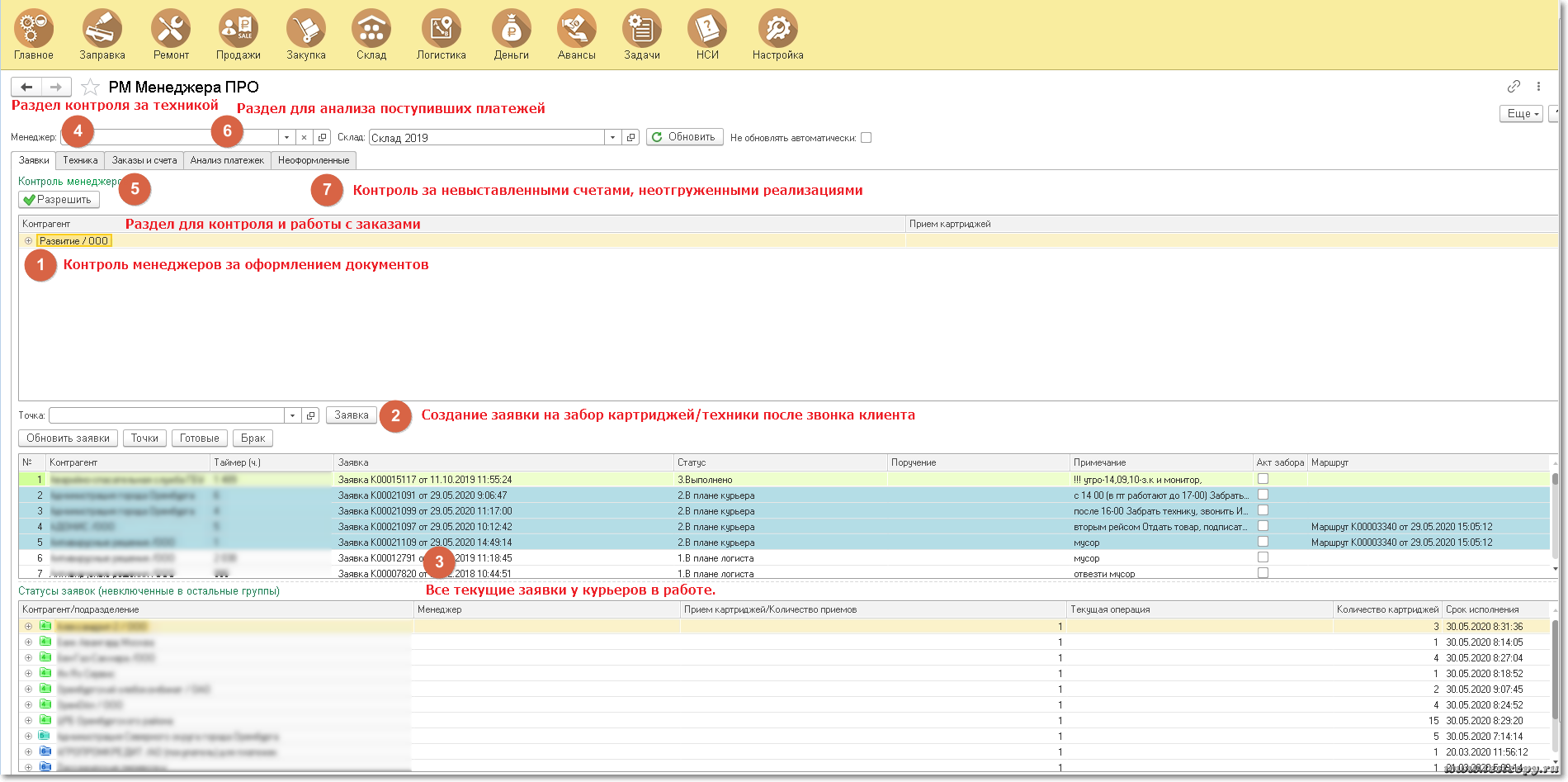The height and width of the screenshot is (782, 1568).
Task: Open the Деньги section icon
Action: pyautogui.click(x=511, y=29)
